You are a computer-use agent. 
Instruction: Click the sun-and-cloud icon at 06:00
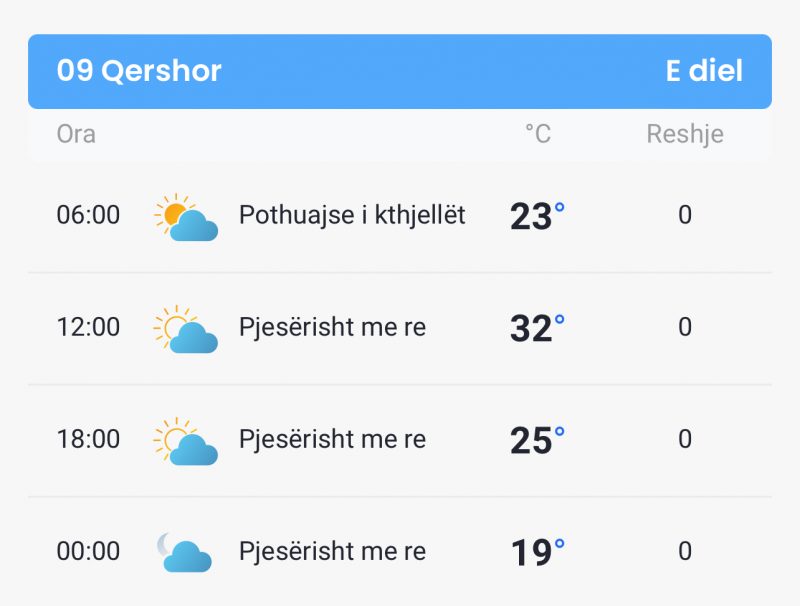[186, 217]
